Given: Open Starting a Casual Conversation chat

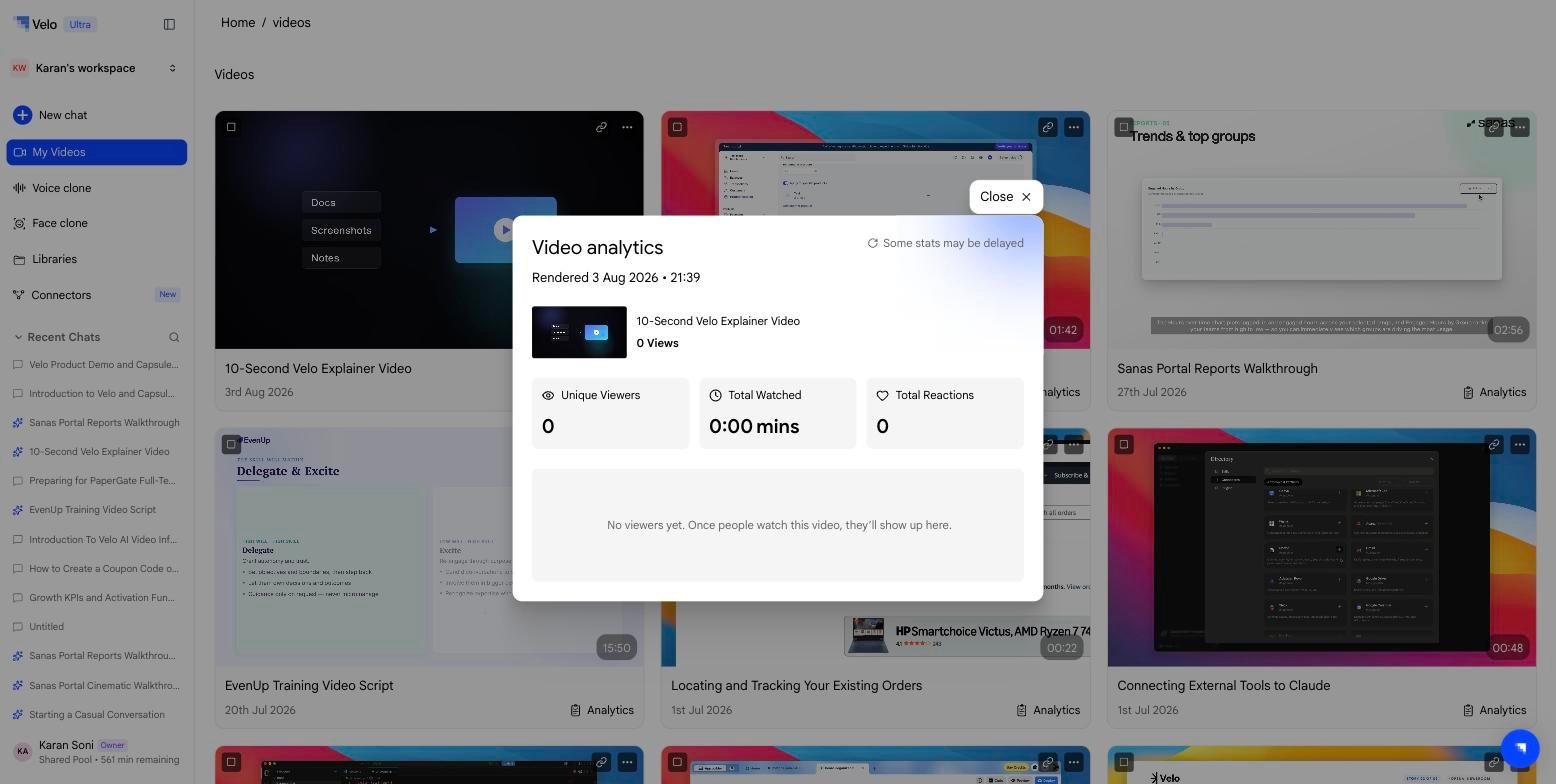Looking at the screenshot, I should point(96,715).
